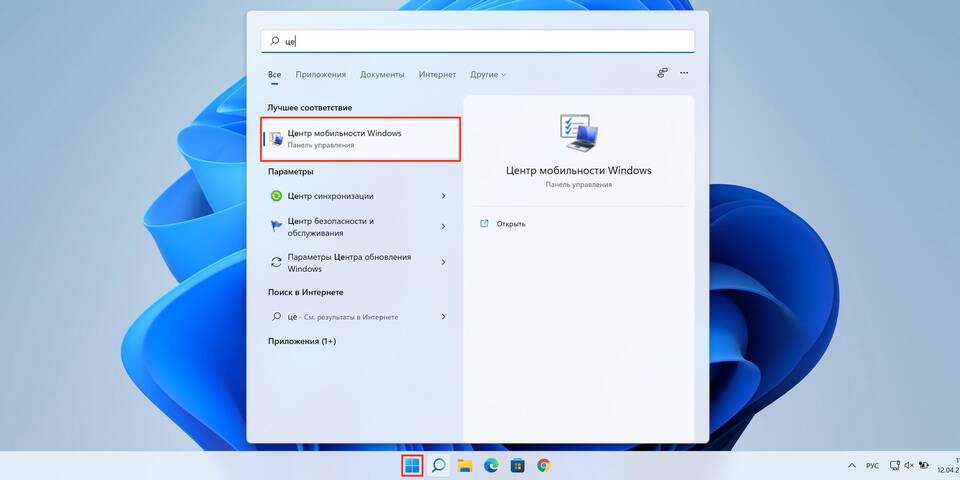Click the network tray icon
The height and width of the screenshot is (480, 960).
pyautogui.click(x=895, y=466)
